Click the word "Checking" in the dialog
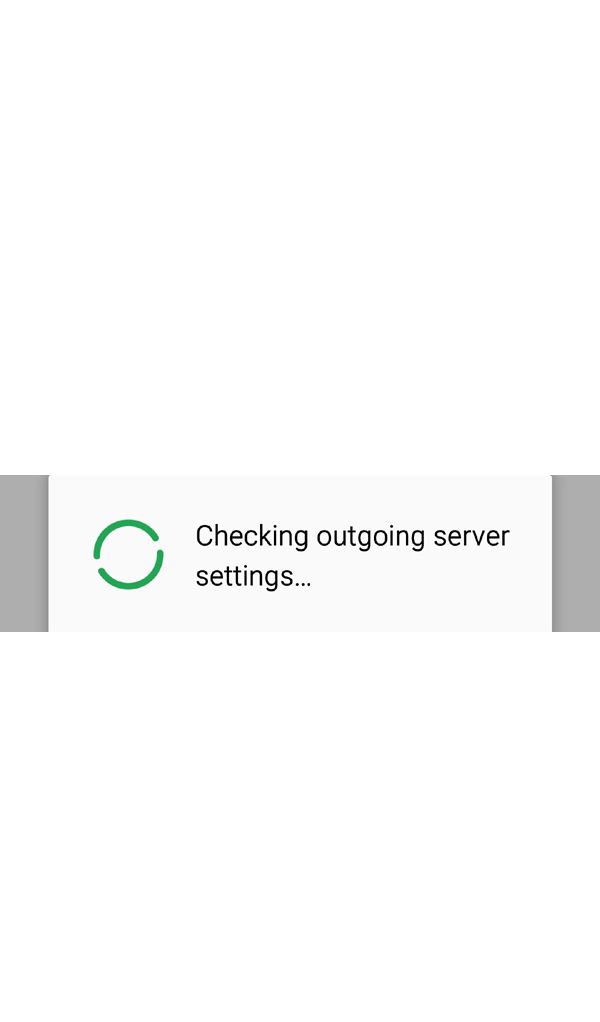Viewport: 600px width, 1022px height. 252,537
